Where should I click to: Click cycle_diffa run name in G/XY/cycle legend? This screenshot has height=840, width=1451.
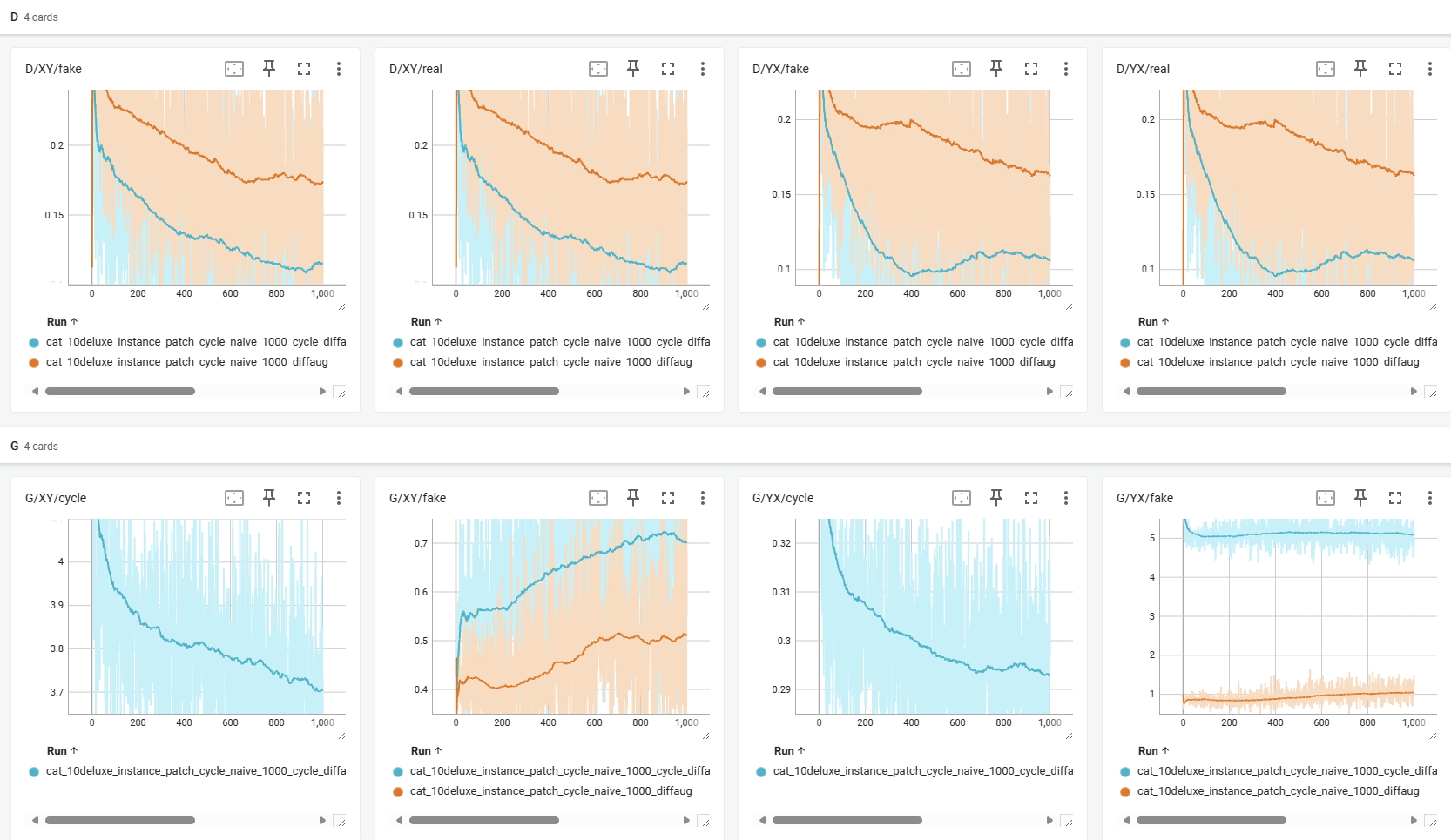click(196, 771)
